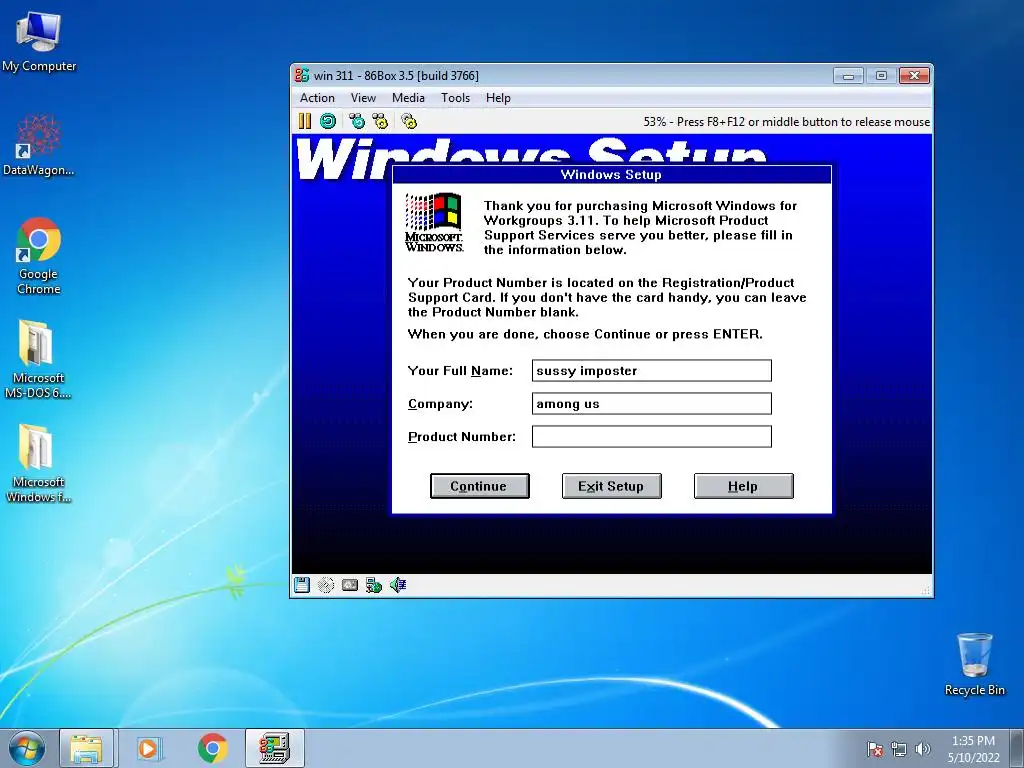Open Media Player from taskbar

(x=148, y=748)
